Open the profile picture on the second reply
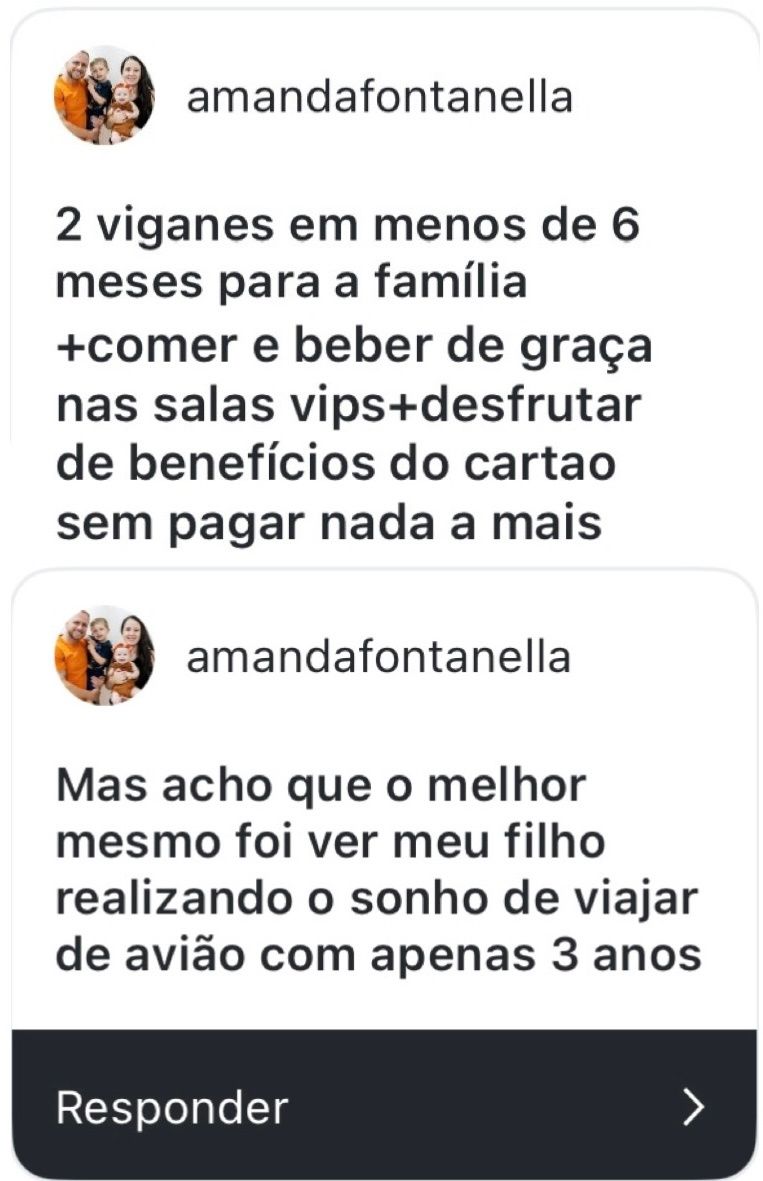Viewport: 763px width, 1181px height. coord(104,655)
